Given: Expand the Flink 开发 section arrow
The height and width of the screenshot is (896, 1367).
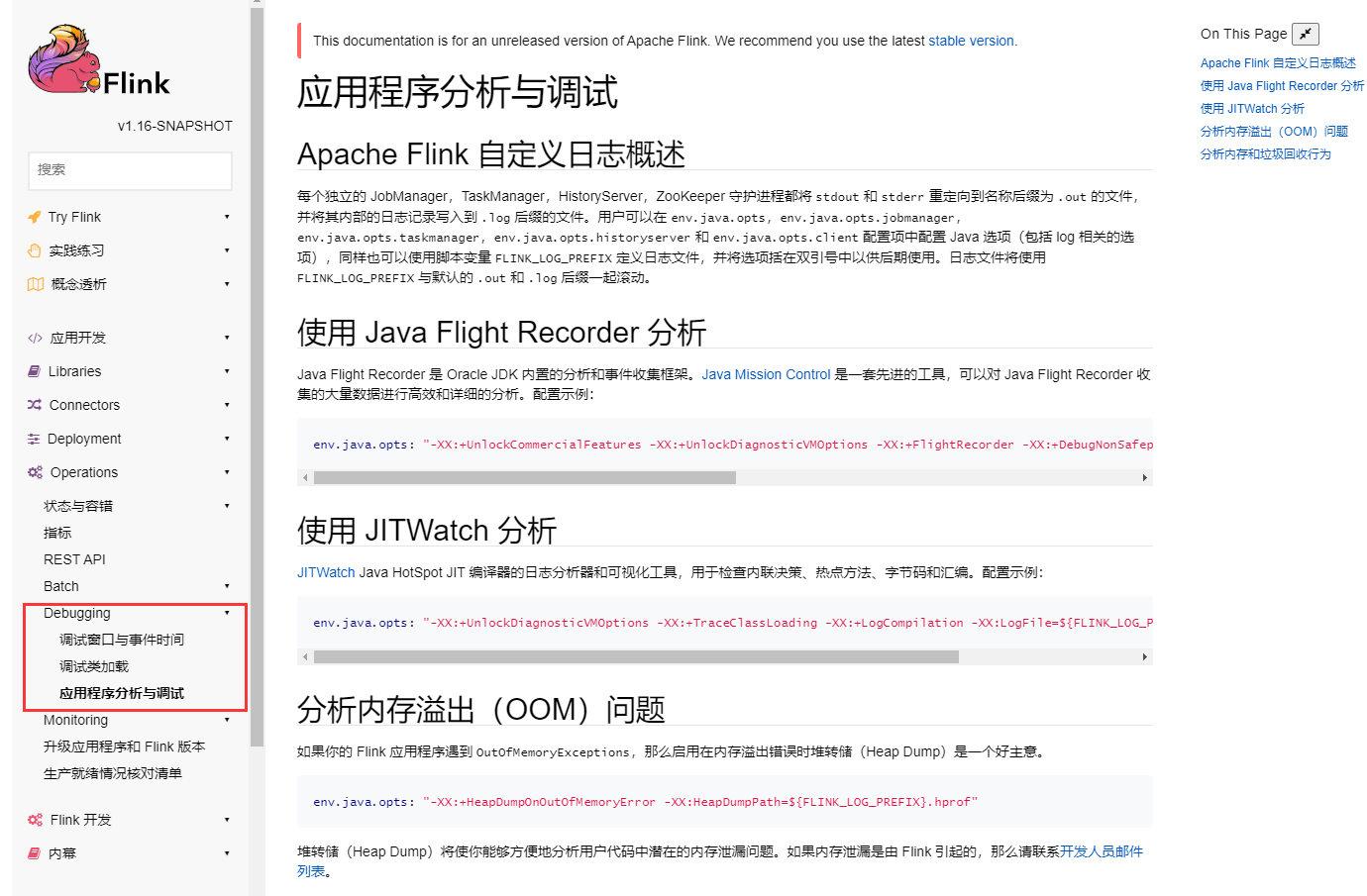Looking at the screenshot, I should click(x=227, y=820).
